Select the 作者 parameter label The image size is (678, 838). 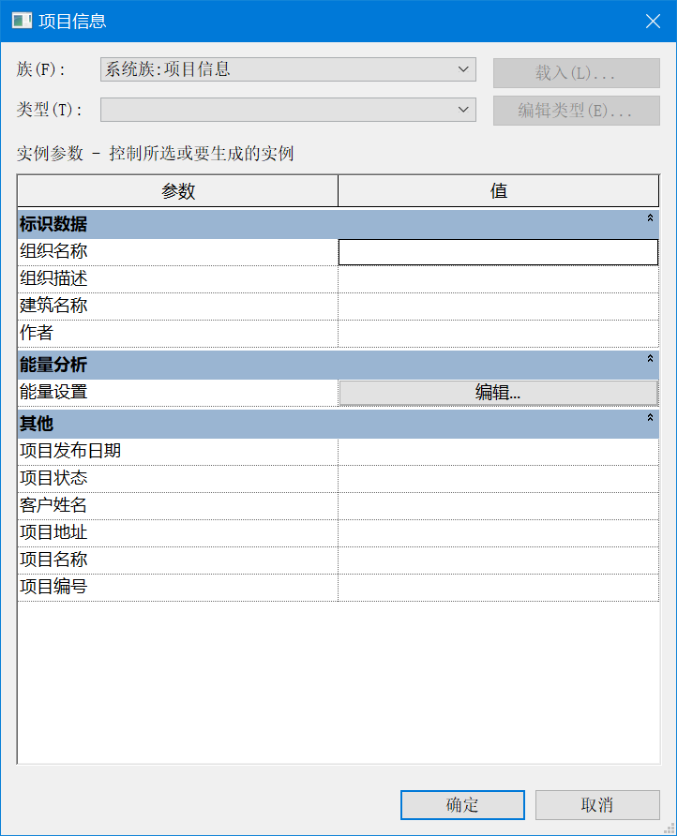point(36,333)
